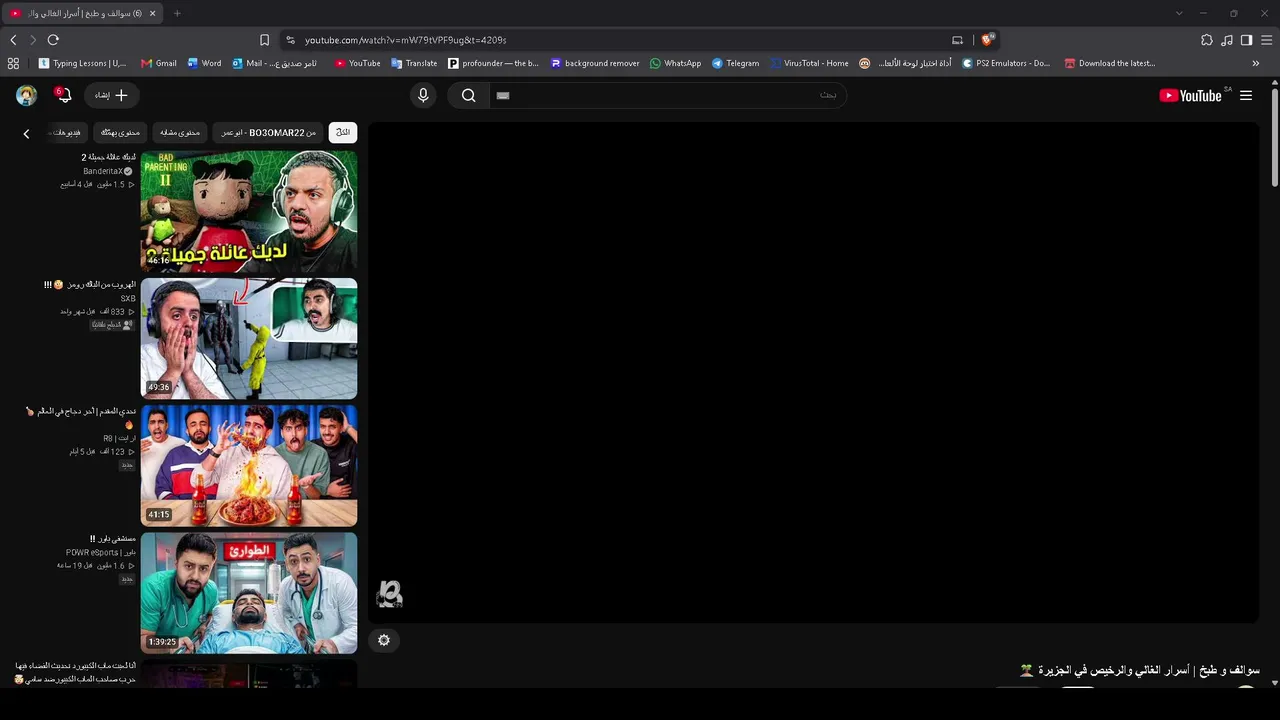Open the Brave main hamburger menu

click(1267, 40)
